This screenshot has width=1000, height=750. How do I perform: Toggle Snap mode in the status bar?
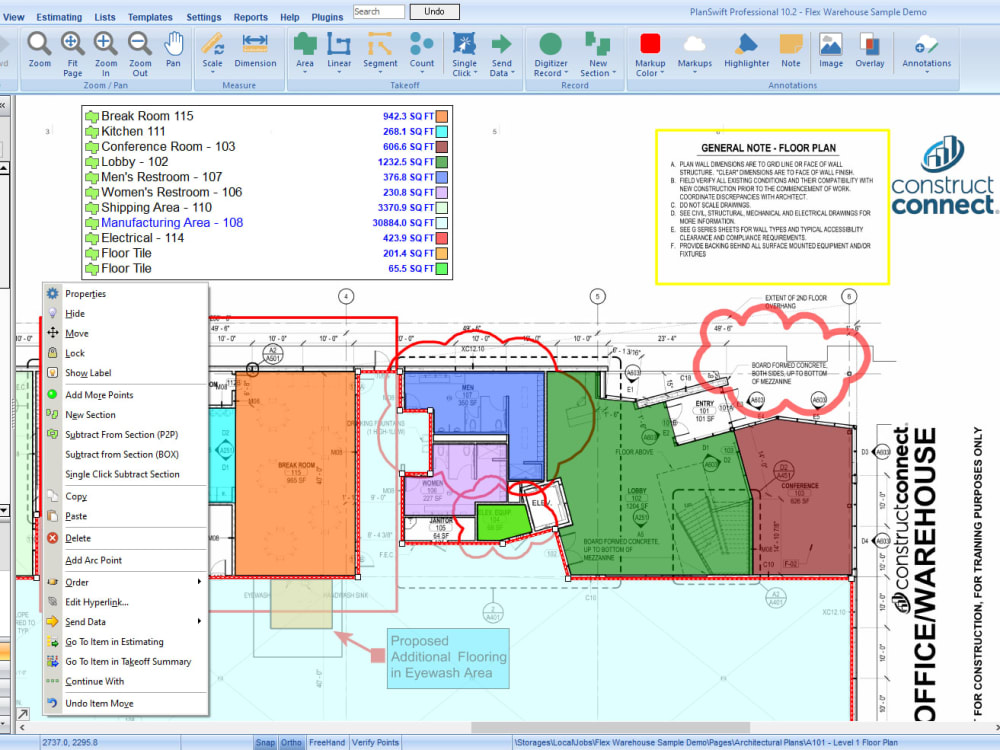(x=265, y=742)
